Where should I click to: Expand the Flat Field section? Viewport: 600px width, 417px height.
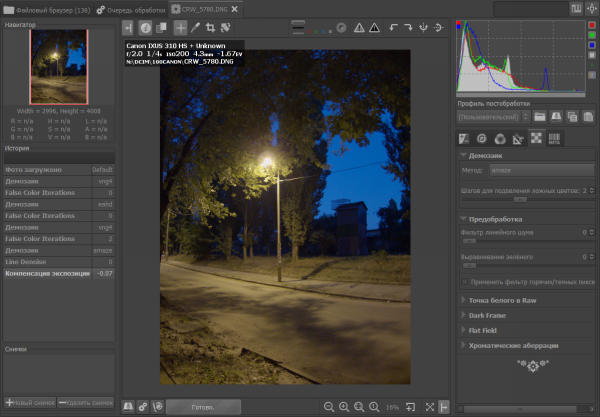463,330
